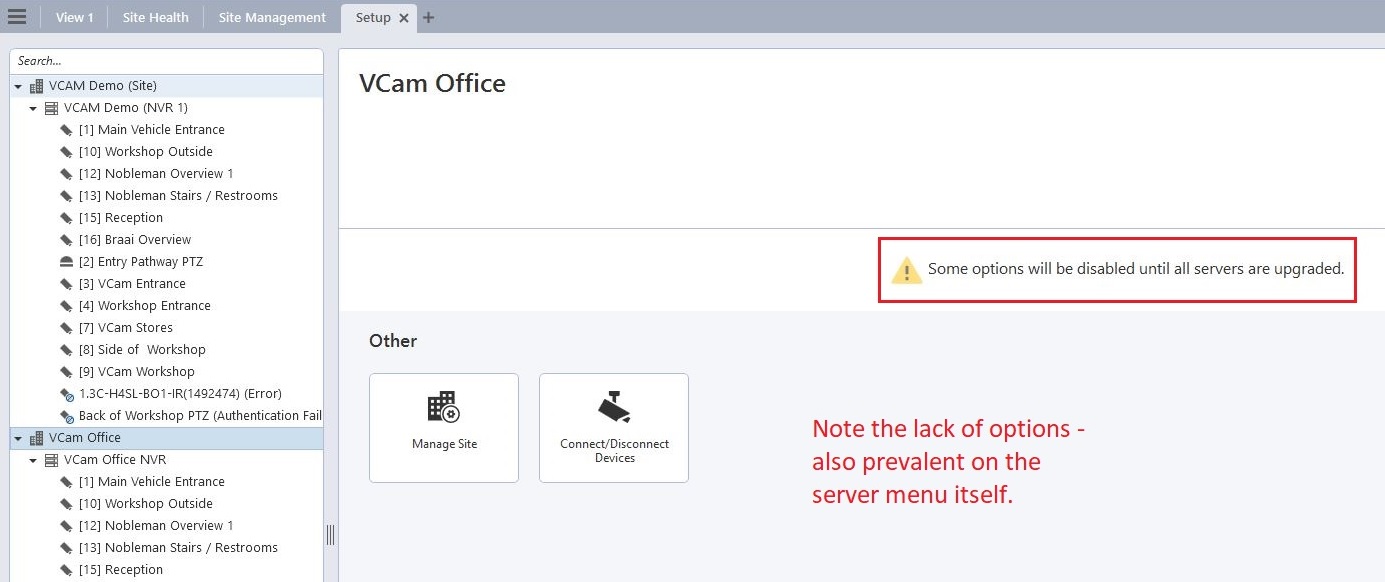Switch to the View 1 tab
This screenshot has width=1385, height=582.
75,17
